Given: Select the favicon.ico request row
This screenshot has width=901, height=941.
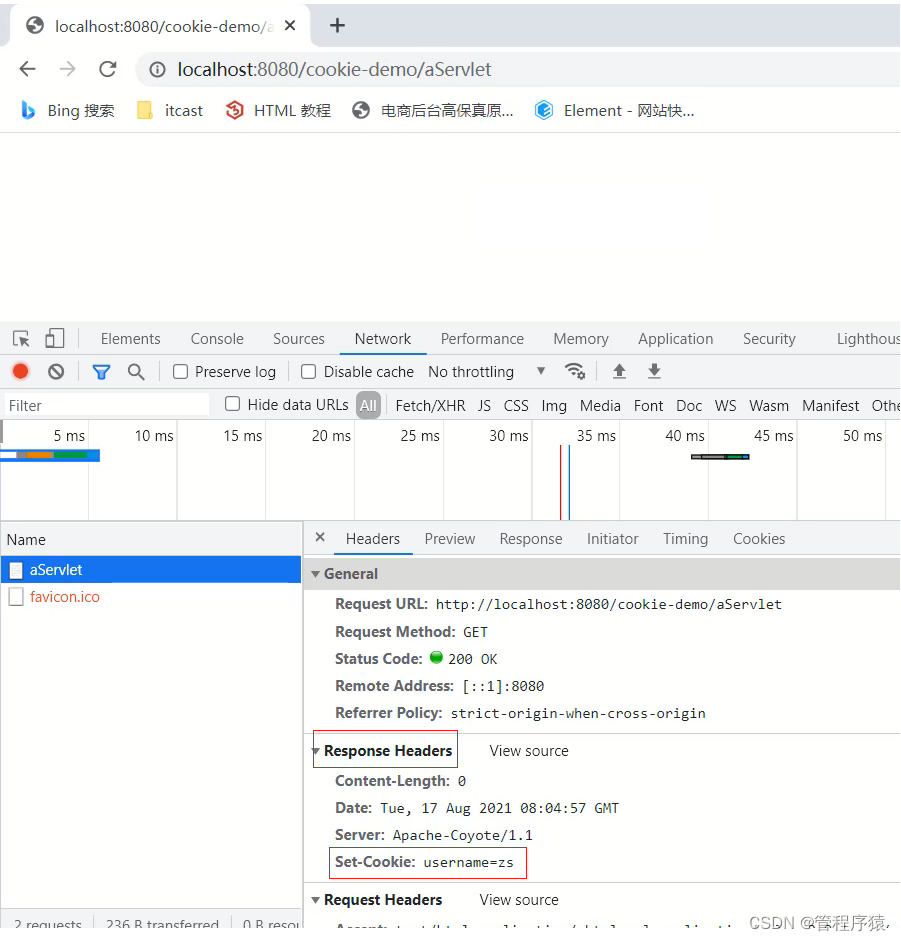Looking at the screenshot, I should [x=151, y=597].
